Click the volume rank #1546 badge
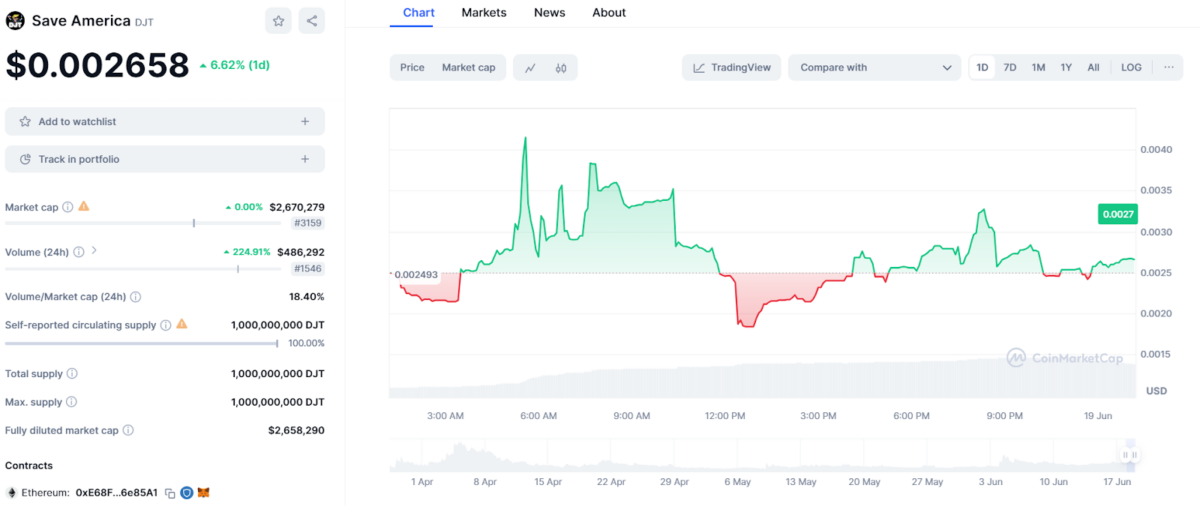This screenshot has width=1200, height=506. click(x=308, y=269)
